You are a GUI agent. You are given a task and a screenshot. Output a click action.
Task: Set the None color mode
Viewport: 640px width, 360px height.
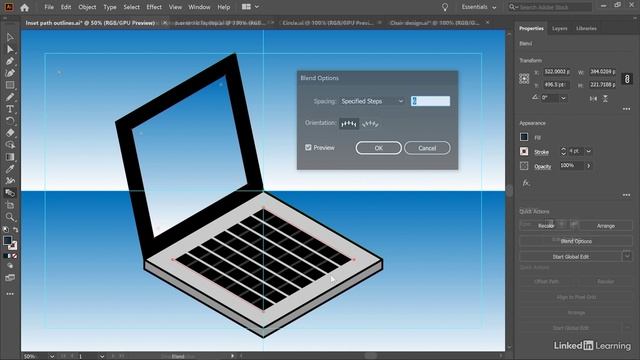coord(15,256)
